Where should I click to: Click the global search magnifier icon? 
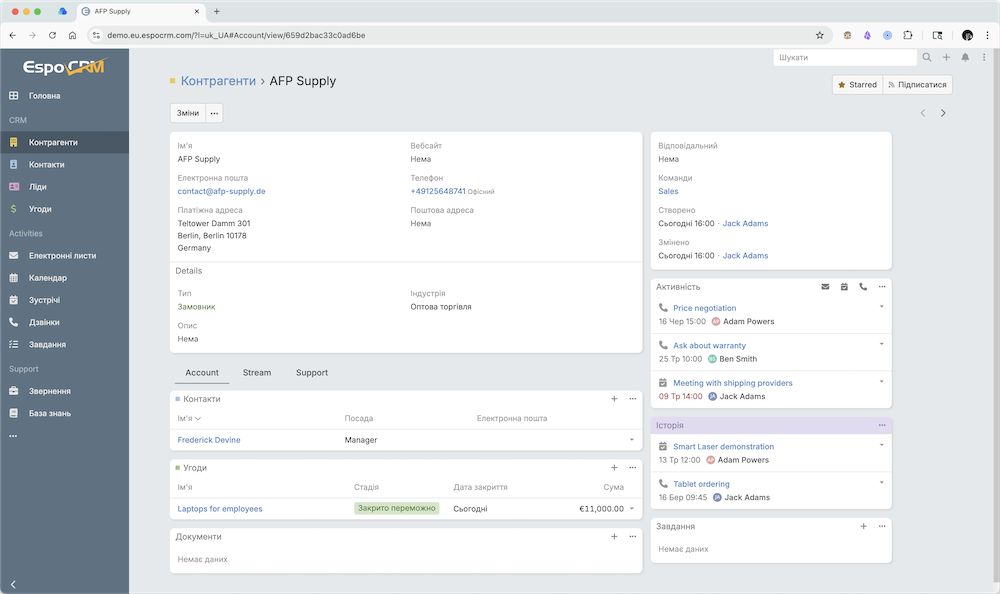[x=927, y=57]
